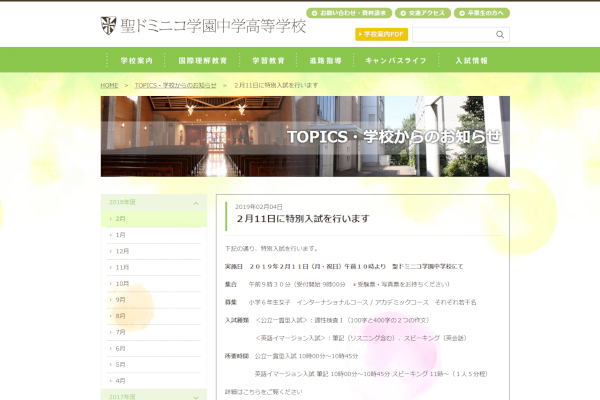
Task: Click the article date 2019年02月04日
Action: (x=259, y=207)
